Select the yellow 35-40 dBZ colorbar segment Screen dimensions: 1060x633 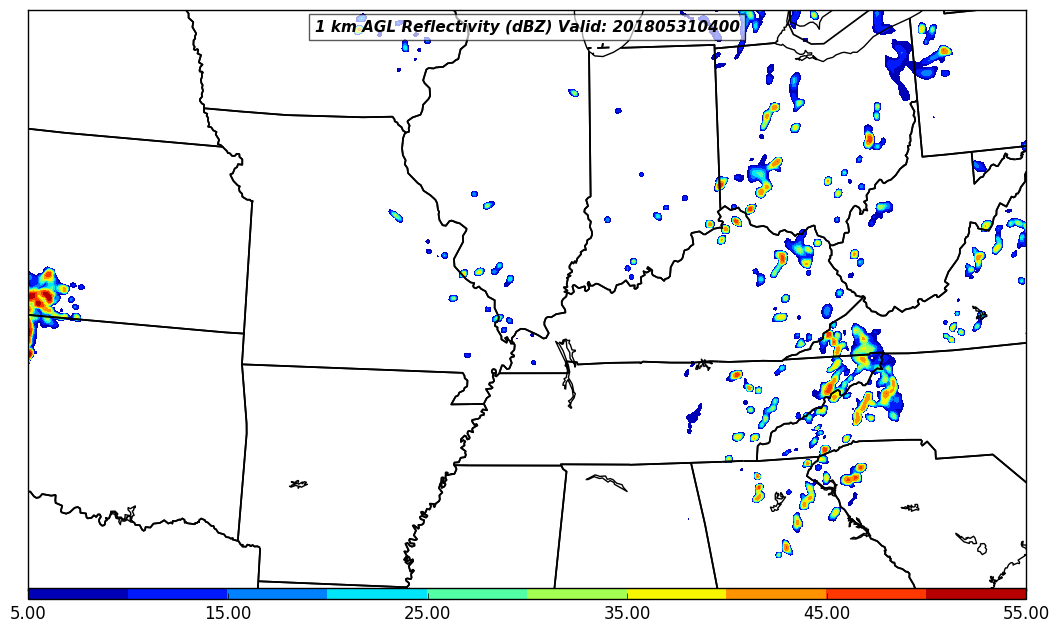677,594
